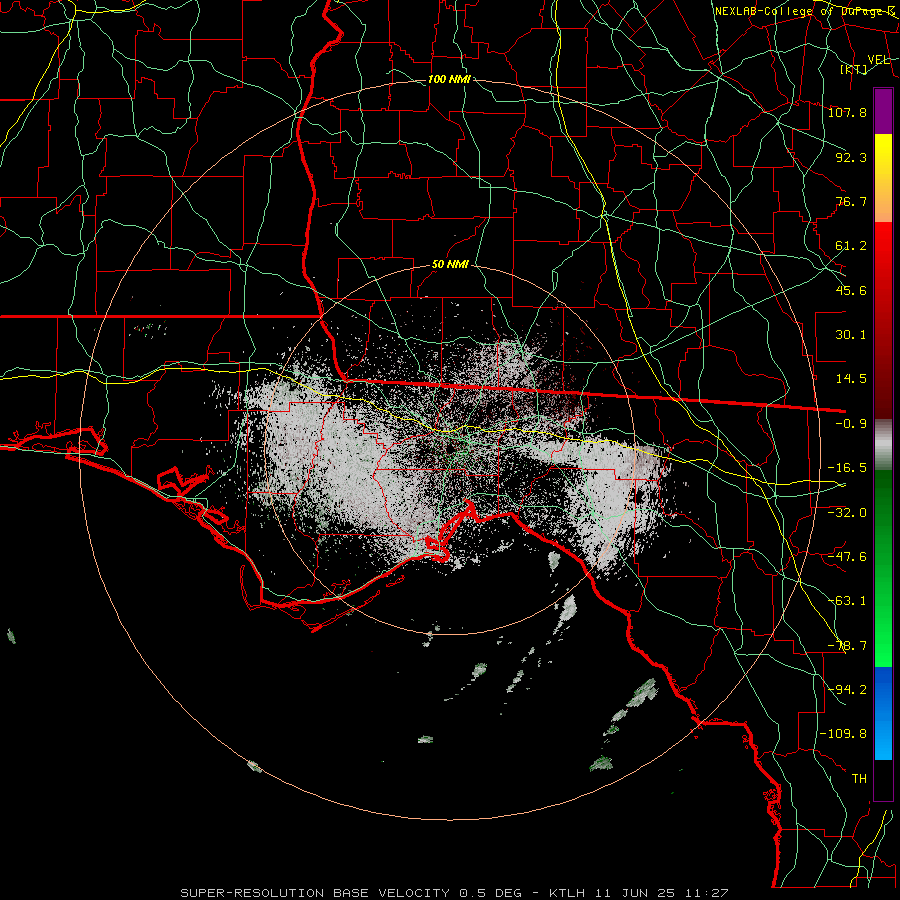
Task: Click the 100 NMI range ring label
Action: (x=449, y=79)
